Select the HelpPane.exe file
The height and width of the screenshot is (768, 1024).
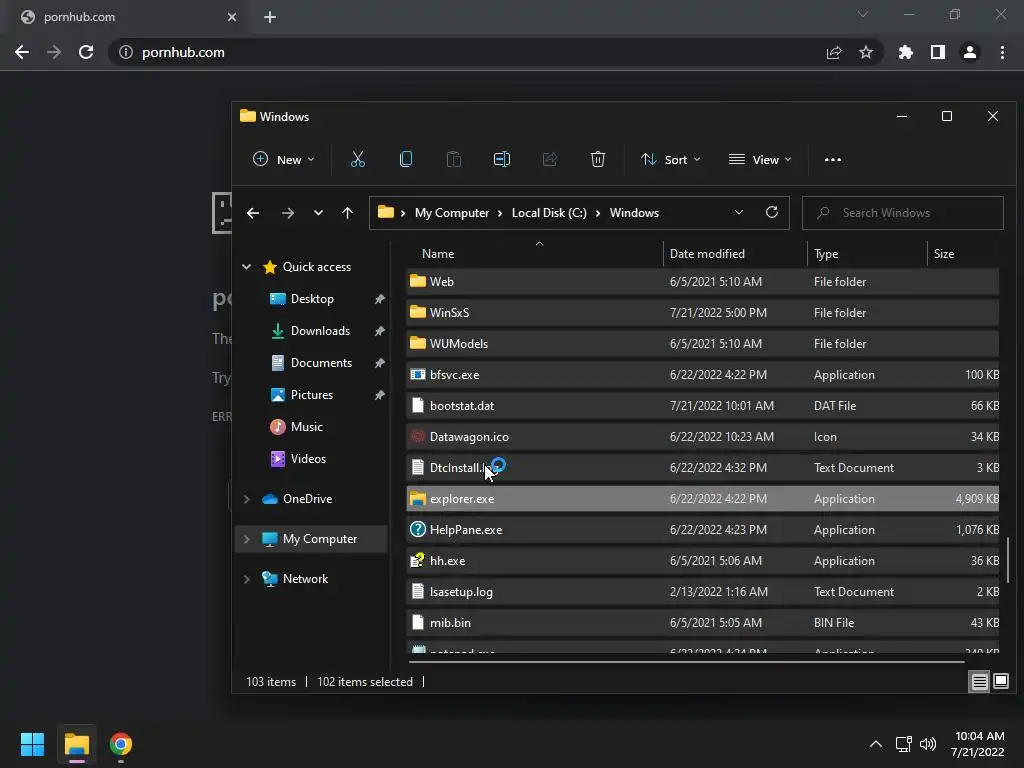(x=703, y=530)
